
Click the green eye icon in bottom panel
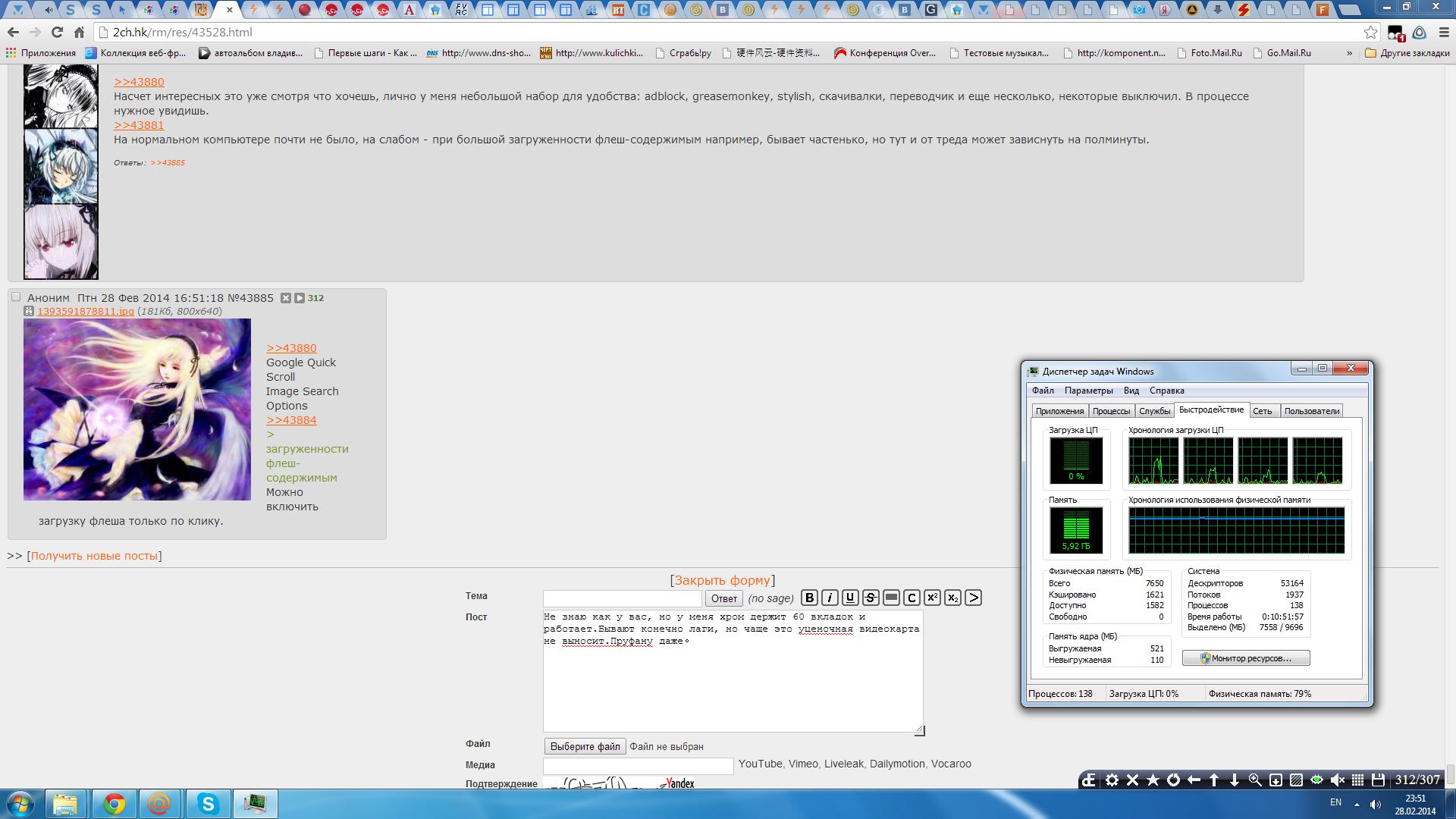1316,780
